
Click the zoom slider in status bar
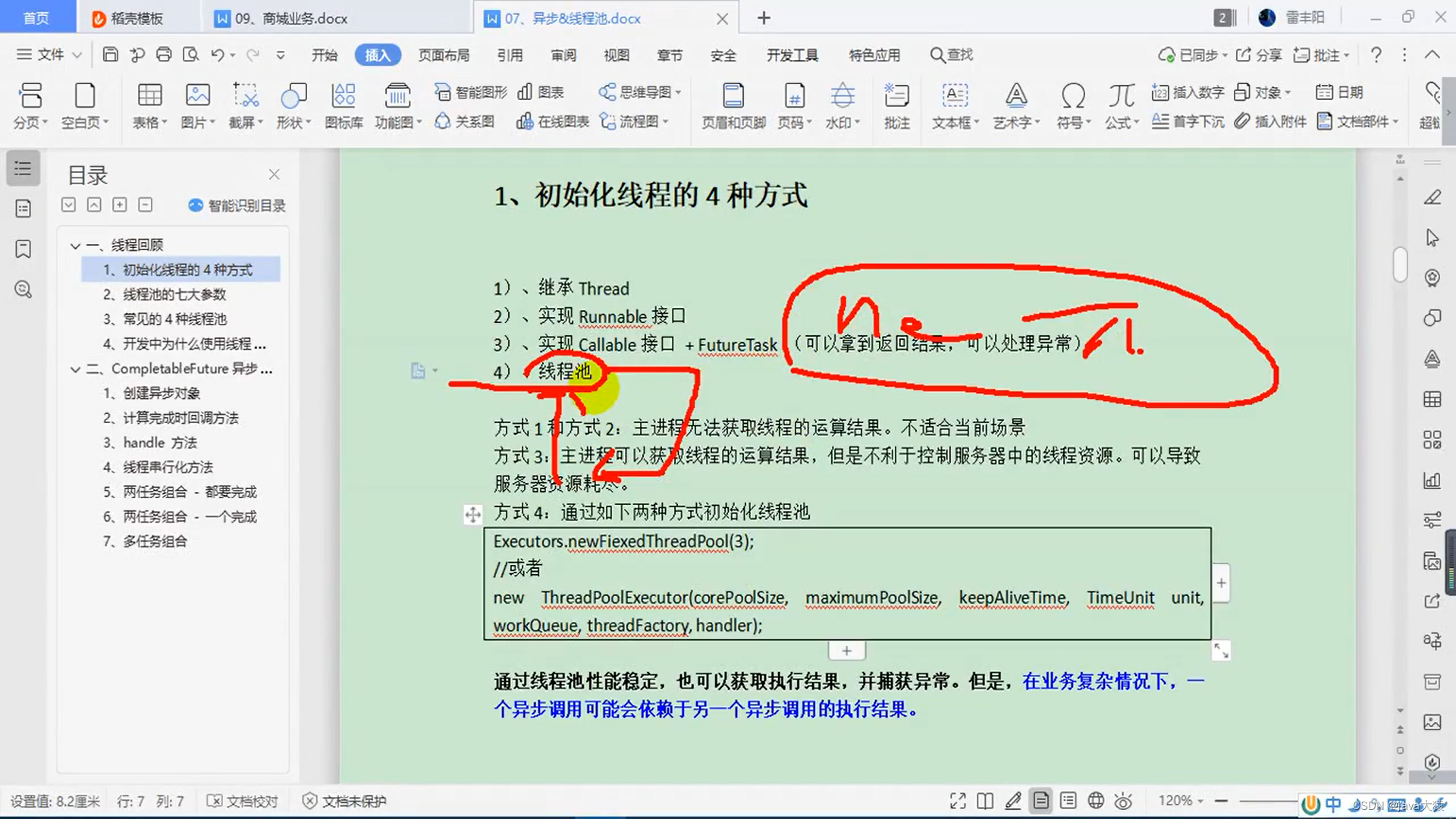coord(1266,801)
